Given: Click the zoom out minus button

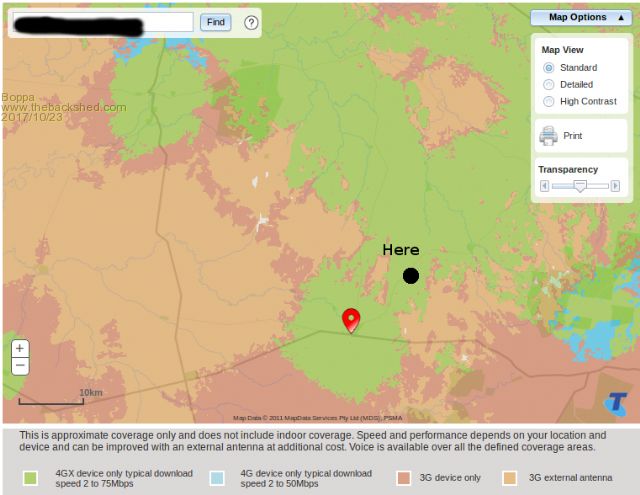Looking at the screenshot, I should tap(20, 366).
